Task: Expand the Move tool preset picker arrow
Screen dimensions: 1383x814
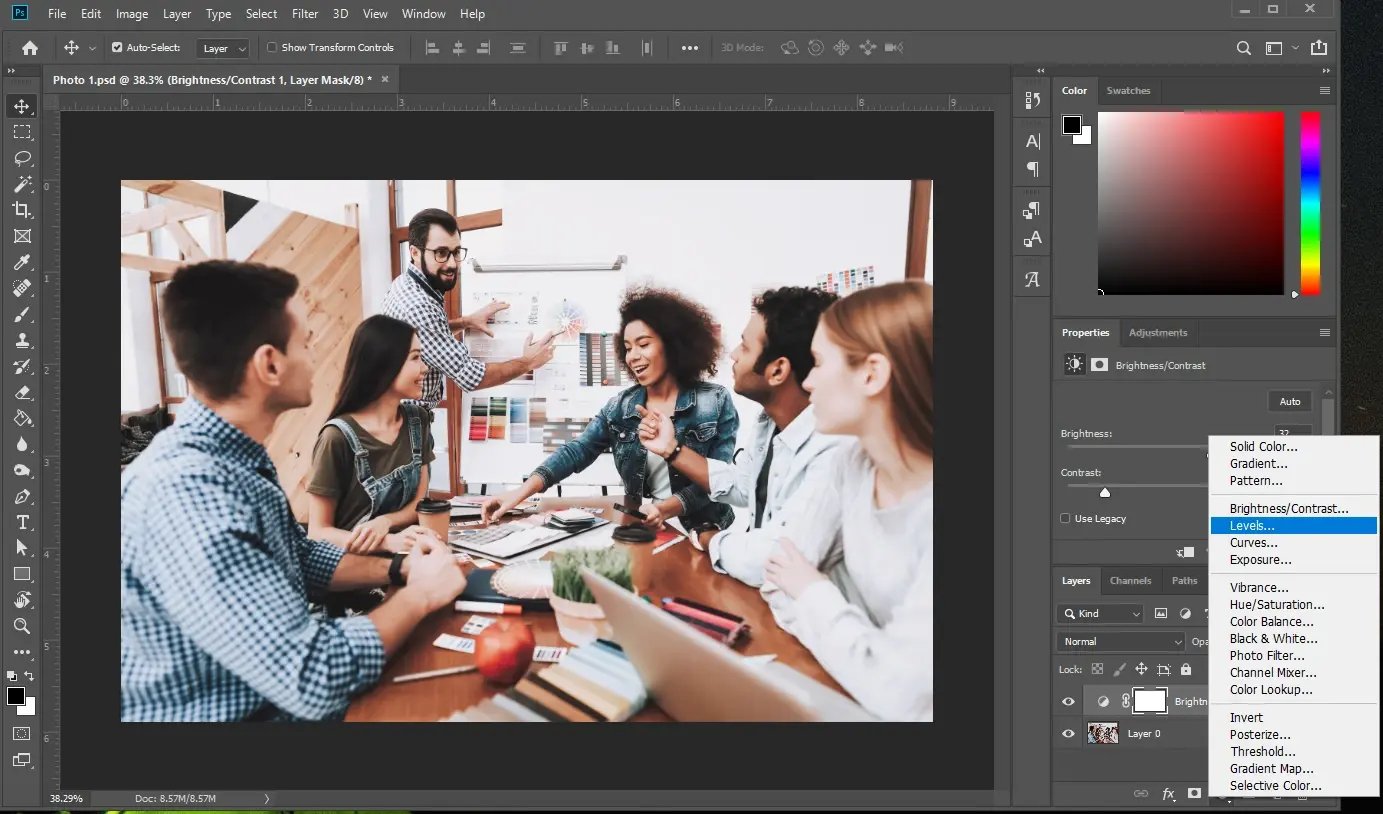Action: pyautogui.click(x=93, y=48)
